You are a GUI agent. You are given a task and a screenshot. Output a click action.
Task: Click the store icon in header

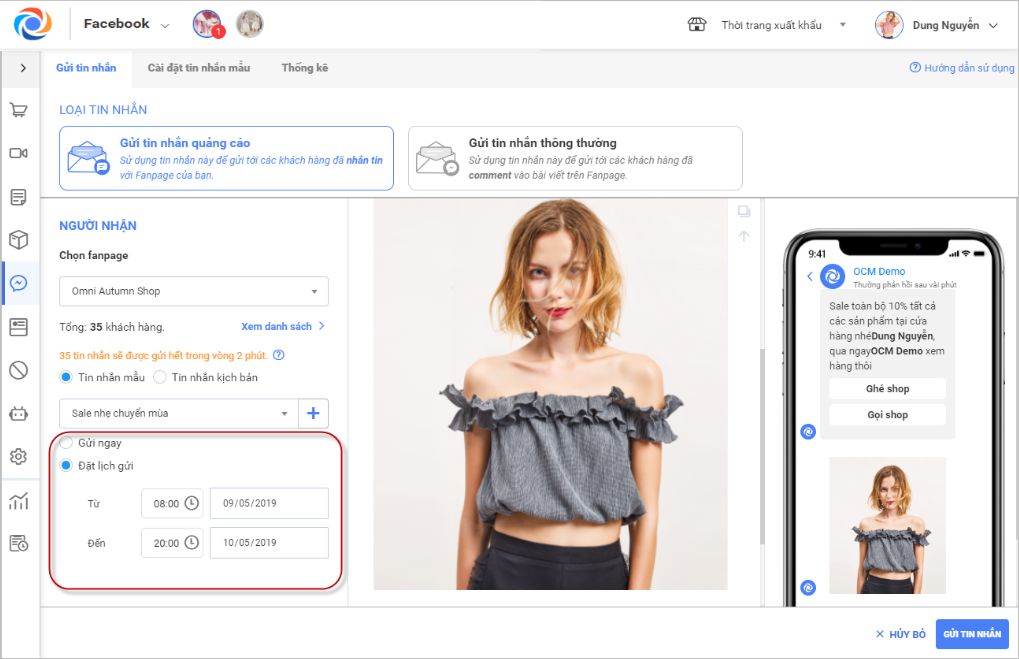(x=697, y=25)
